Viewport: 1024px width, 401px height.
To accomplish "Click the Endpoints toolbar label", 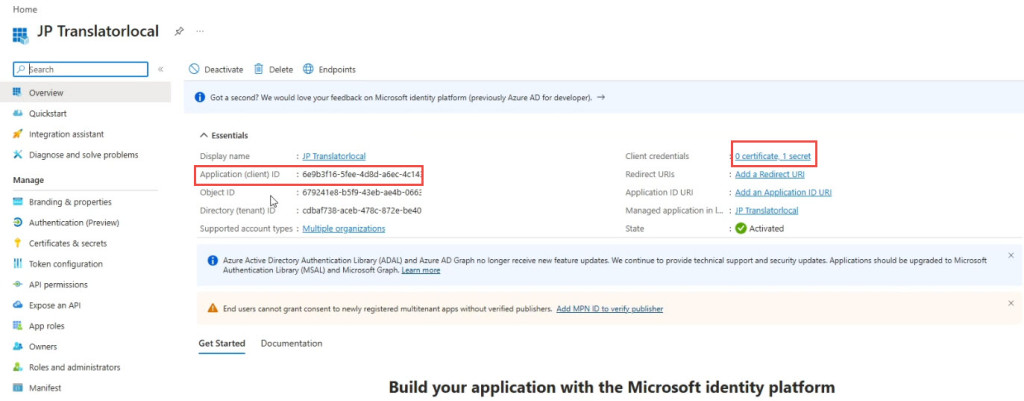I will coord(337,69).
